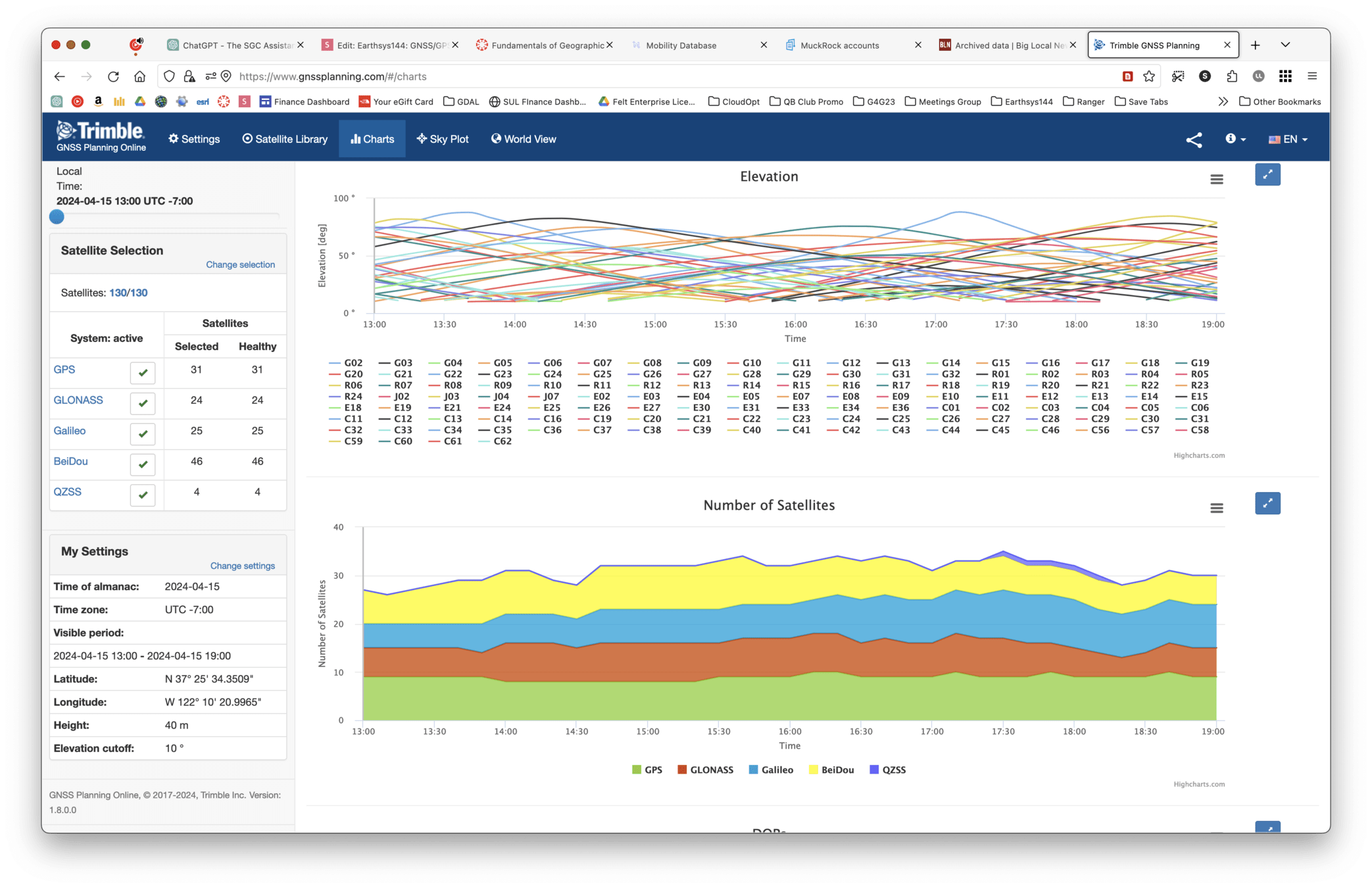This screenshot has width=1372, height=888.
Task: Click the Change settings link
Action: [x=242, y=566]
